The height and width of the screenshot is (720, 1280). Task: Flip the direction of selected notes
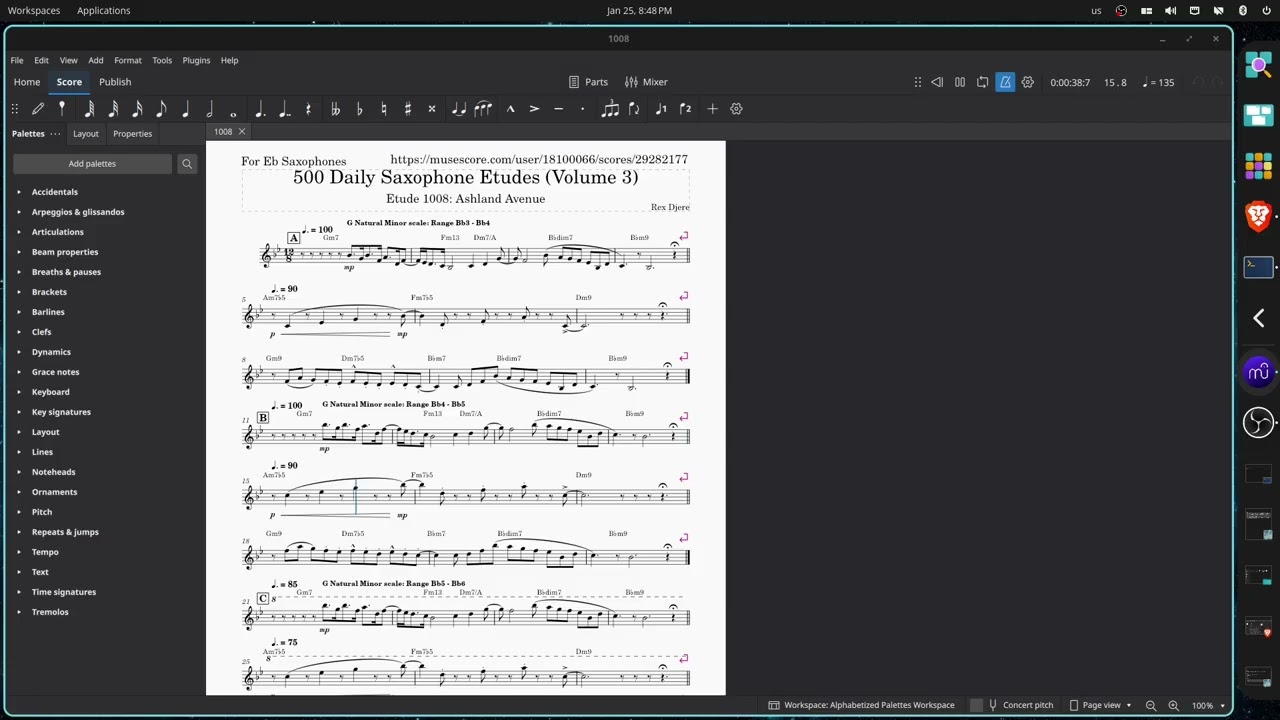634,109
